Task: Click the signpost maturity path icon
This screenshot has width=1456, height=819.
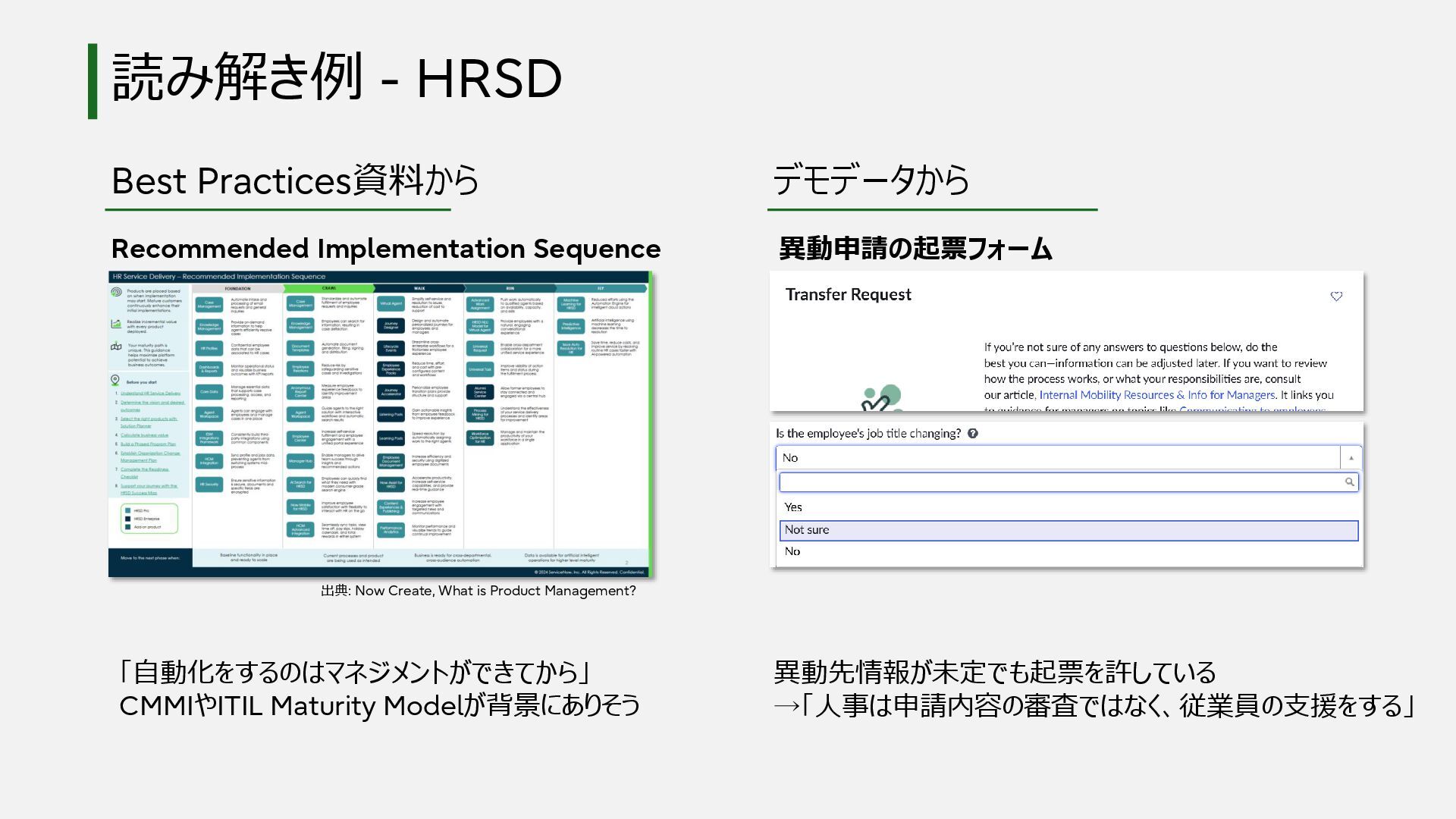Action: click(116, 347)
